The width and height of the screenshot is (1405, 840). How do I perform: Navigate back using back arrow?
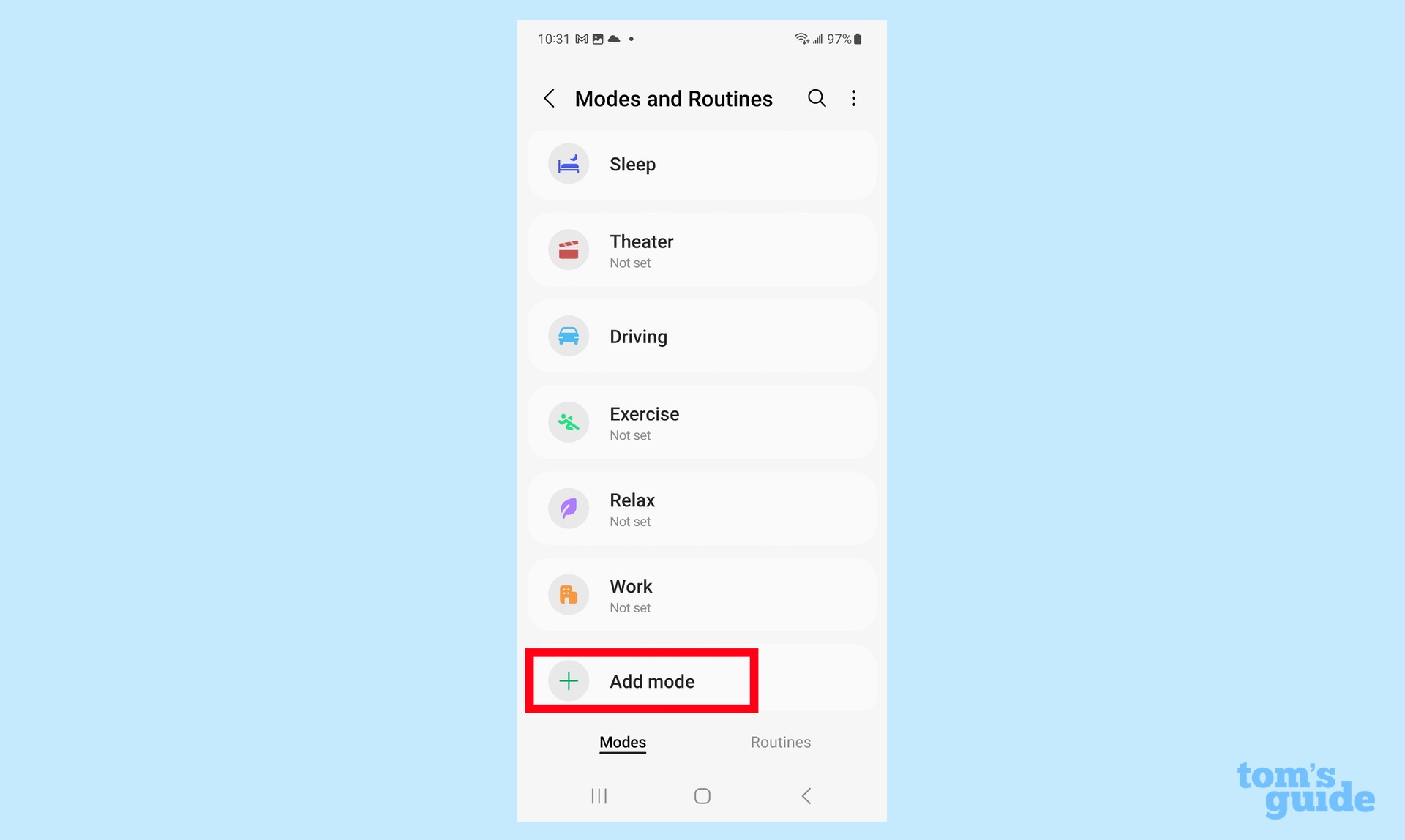coord(549,97)
